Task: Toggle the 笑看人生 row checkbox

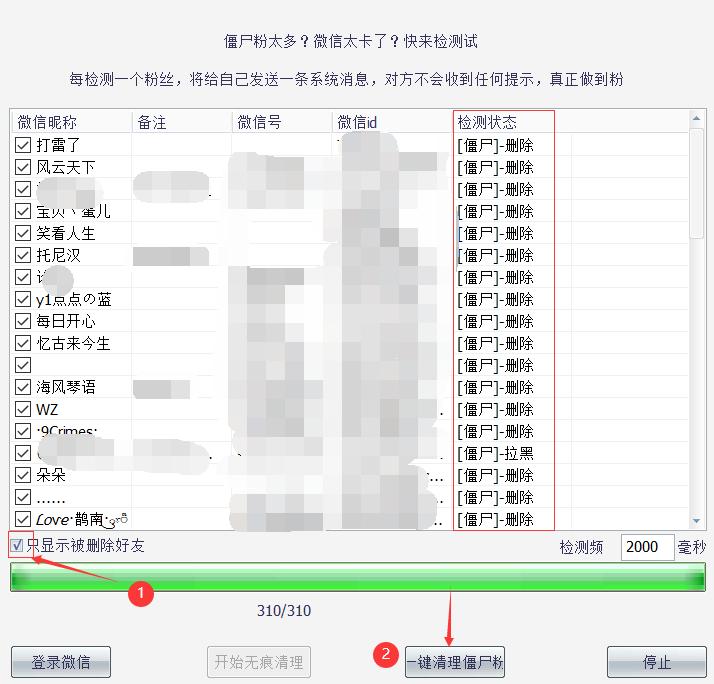Action: click(23, 233)
